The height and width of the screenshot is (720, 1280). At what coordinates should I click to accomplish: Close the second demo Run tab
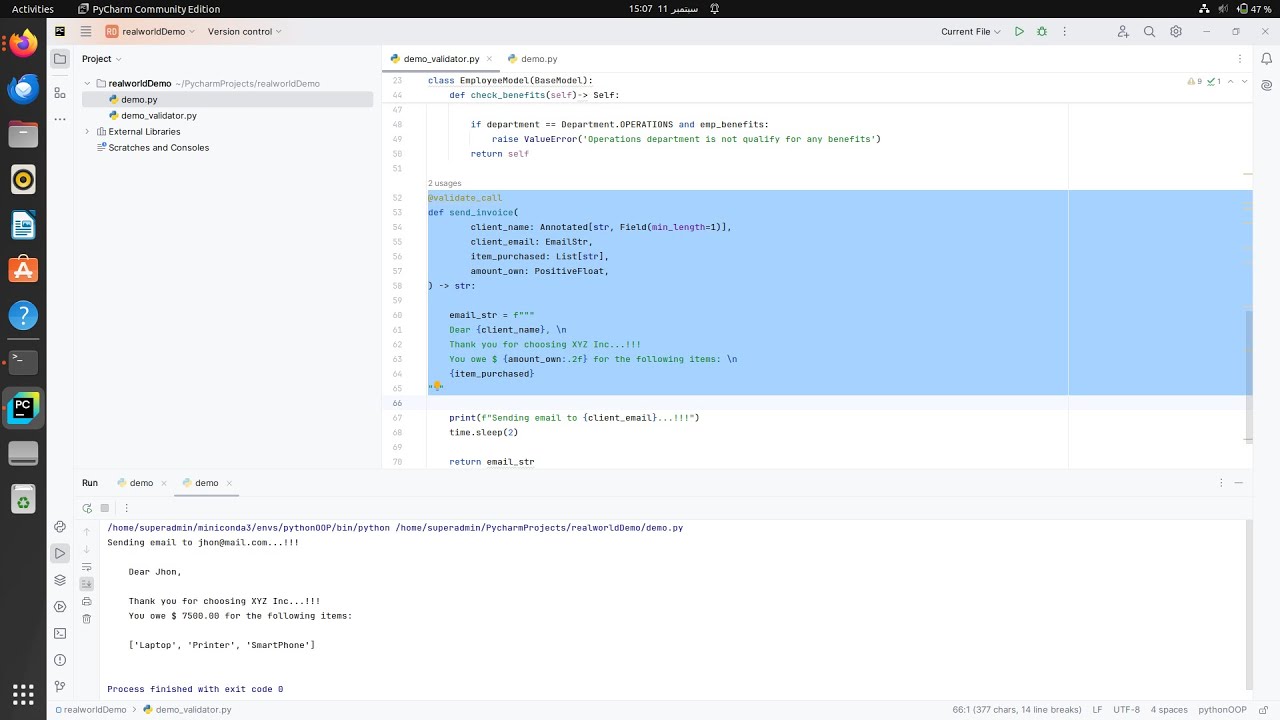(x=229, y=483)
